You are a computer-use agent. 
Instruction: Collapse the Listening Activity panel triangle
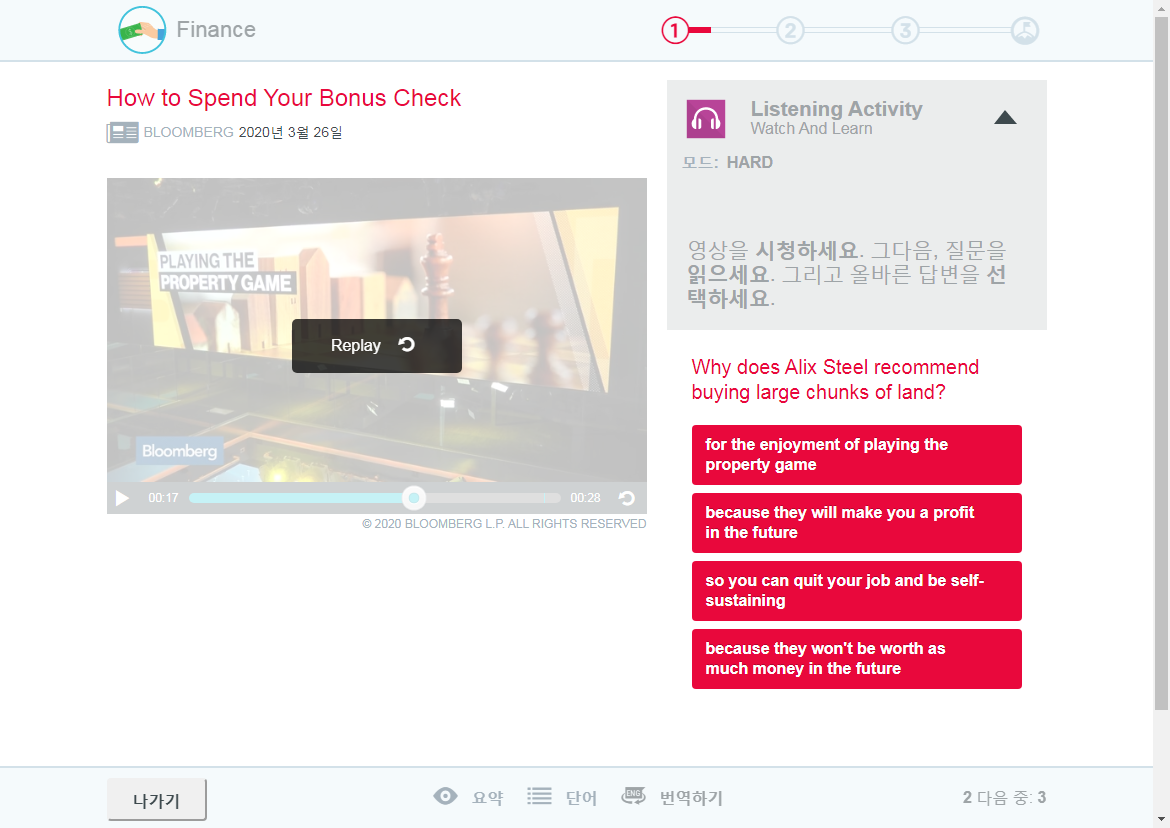(1005, 118)
